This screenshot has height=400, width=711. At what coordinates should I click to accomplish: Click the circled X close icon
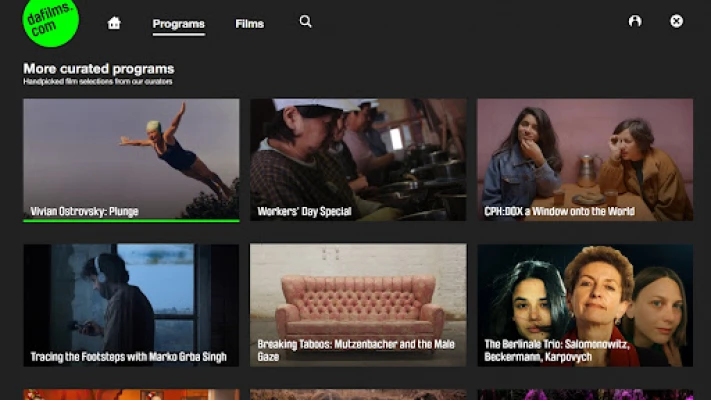(676, 21)
